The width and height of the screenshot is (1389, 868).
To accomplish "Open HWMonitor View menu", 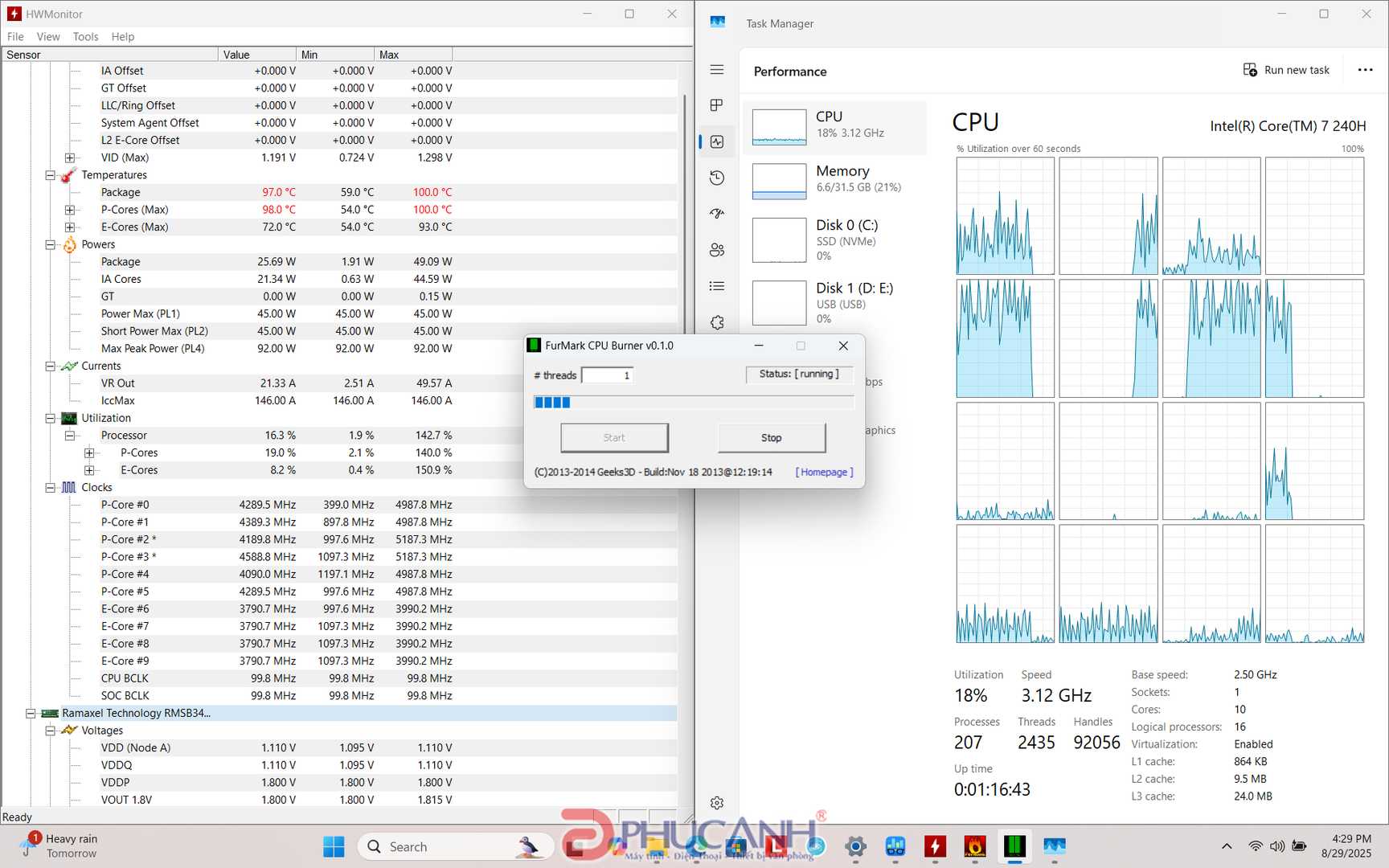I will 48,36.
